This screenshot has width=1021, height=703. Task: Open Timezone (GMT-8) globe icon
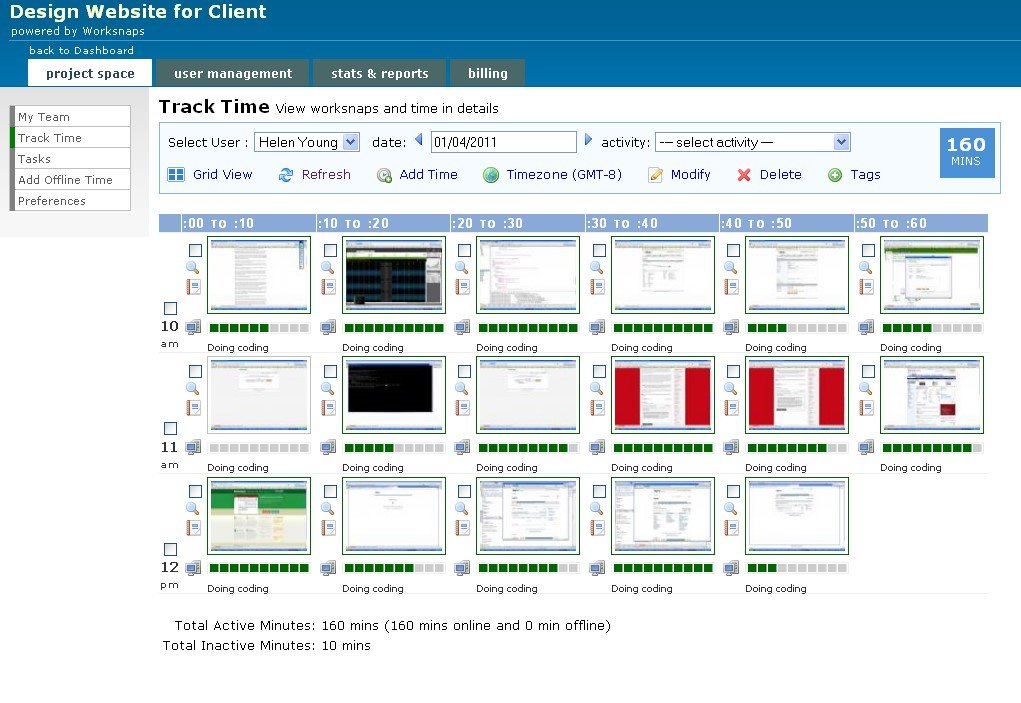pos(491,174)
